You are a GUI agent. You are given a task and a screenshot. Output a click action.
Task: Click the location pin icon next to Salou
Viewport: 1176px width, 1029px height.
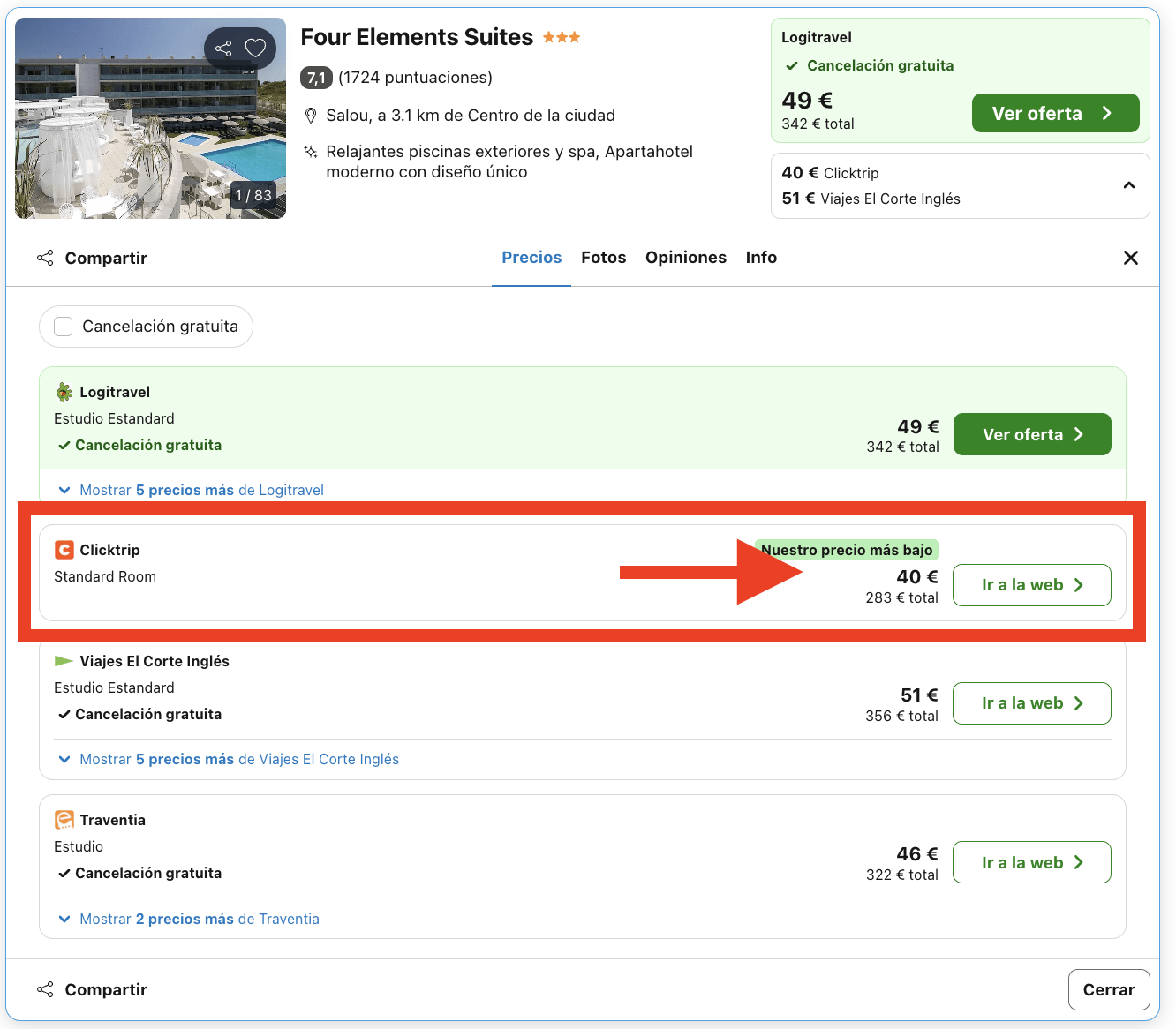pos(311,116)
